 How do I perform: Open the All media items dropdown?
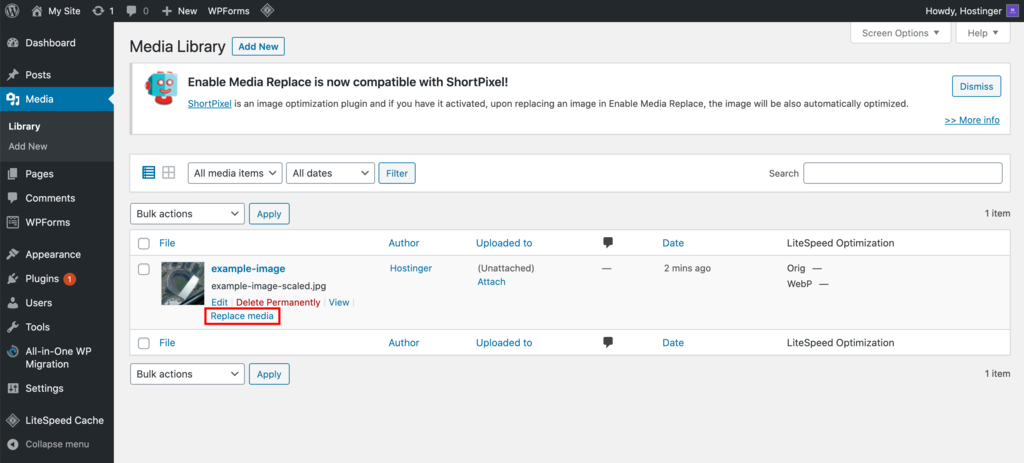(234, 173)
